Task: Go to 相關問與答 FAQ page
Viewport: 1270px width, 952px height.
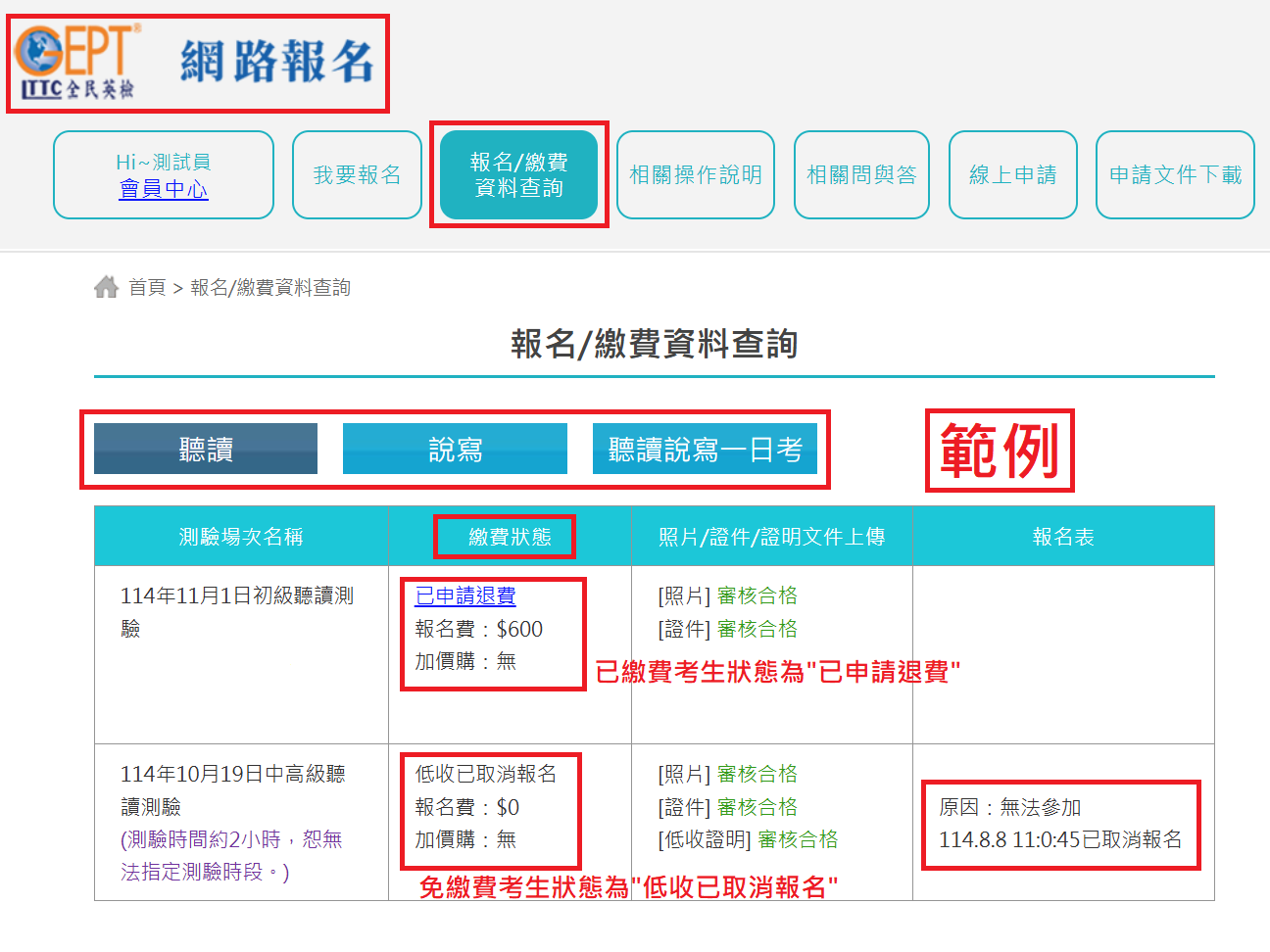Action: click(860, 174)
